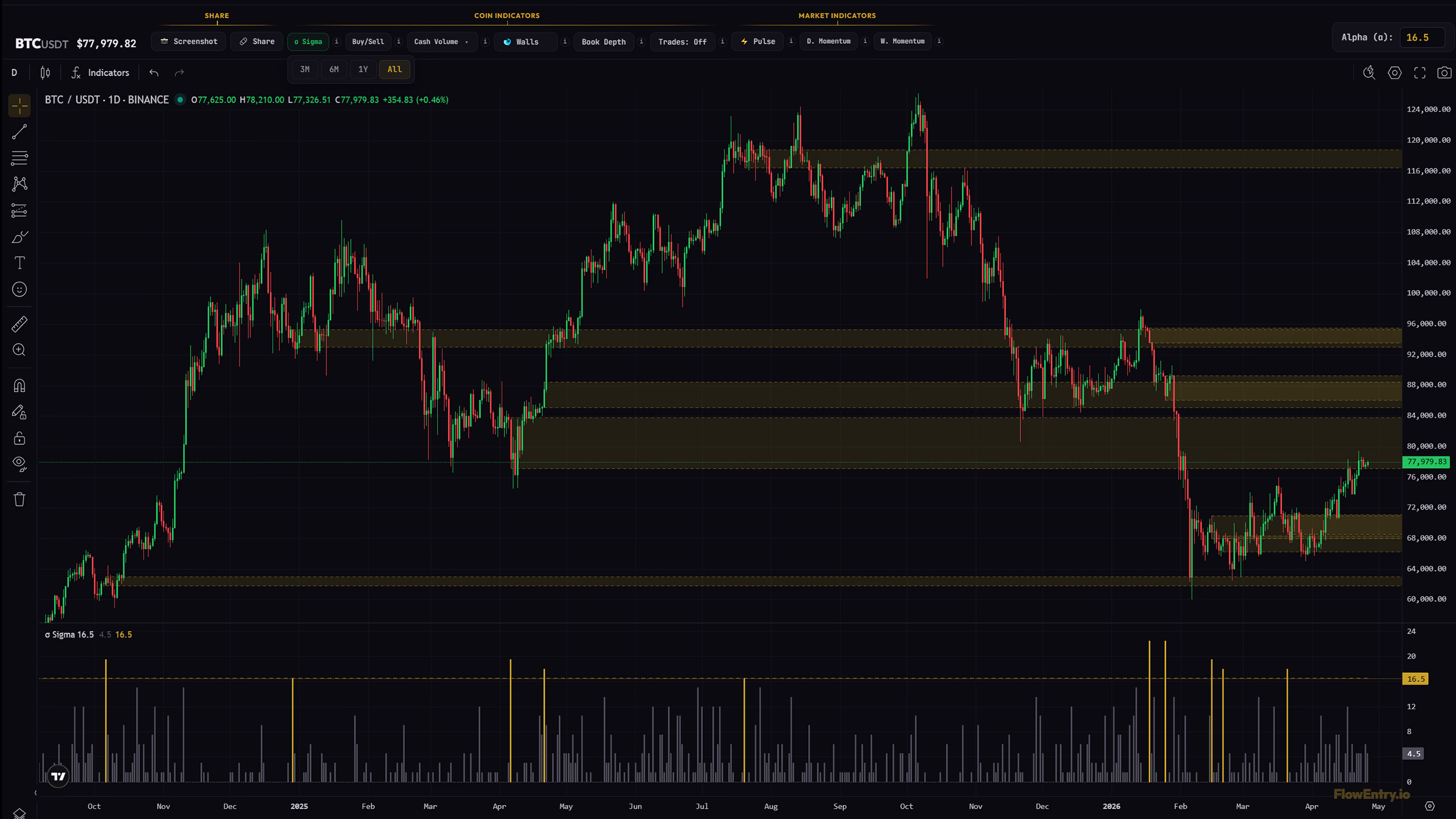The height and width of the screenshot is (819, 1456).
Task: Toggle the Buy/Sell indicator
Action: [368, 42]
